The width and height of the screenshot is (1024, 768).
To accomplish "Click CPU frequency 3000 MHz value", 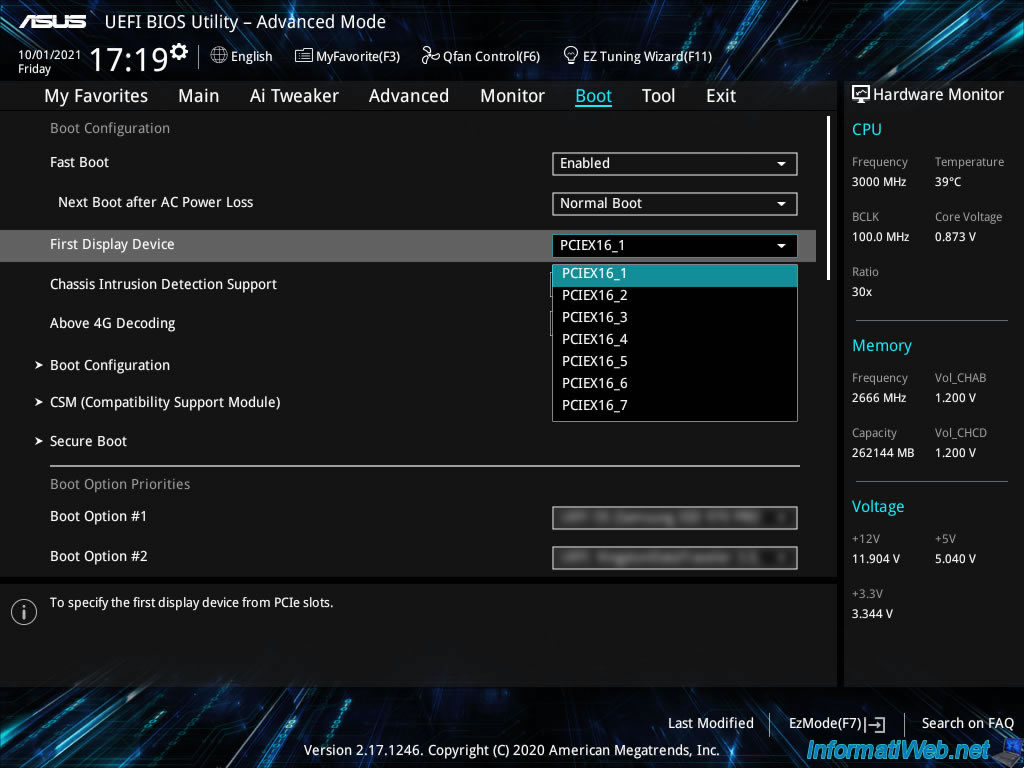I will [x=879, y=182].
